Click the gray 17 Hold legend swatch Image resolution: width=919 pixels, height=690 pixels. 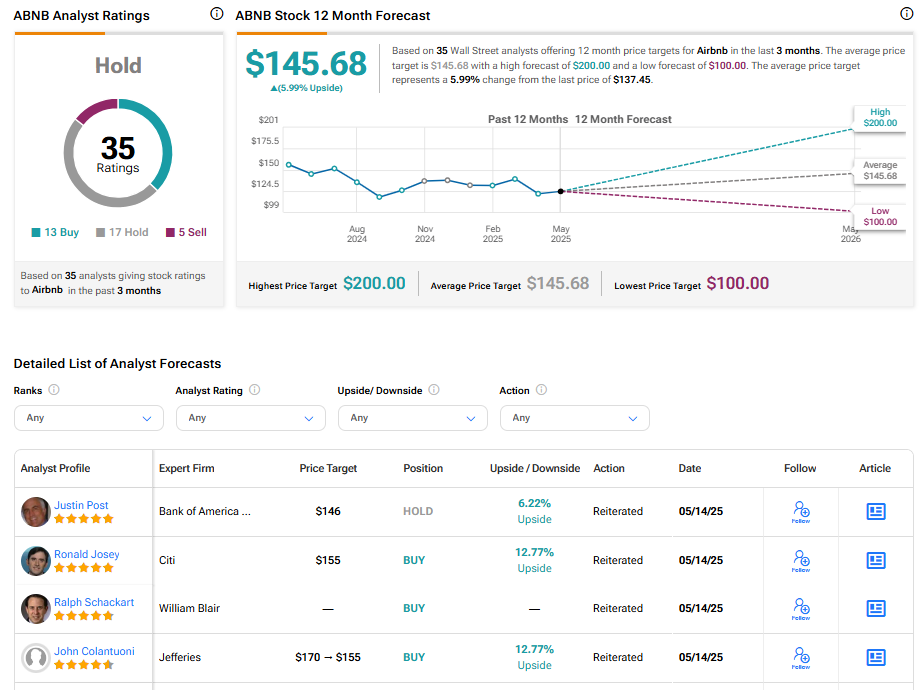(x=100, y=233)
